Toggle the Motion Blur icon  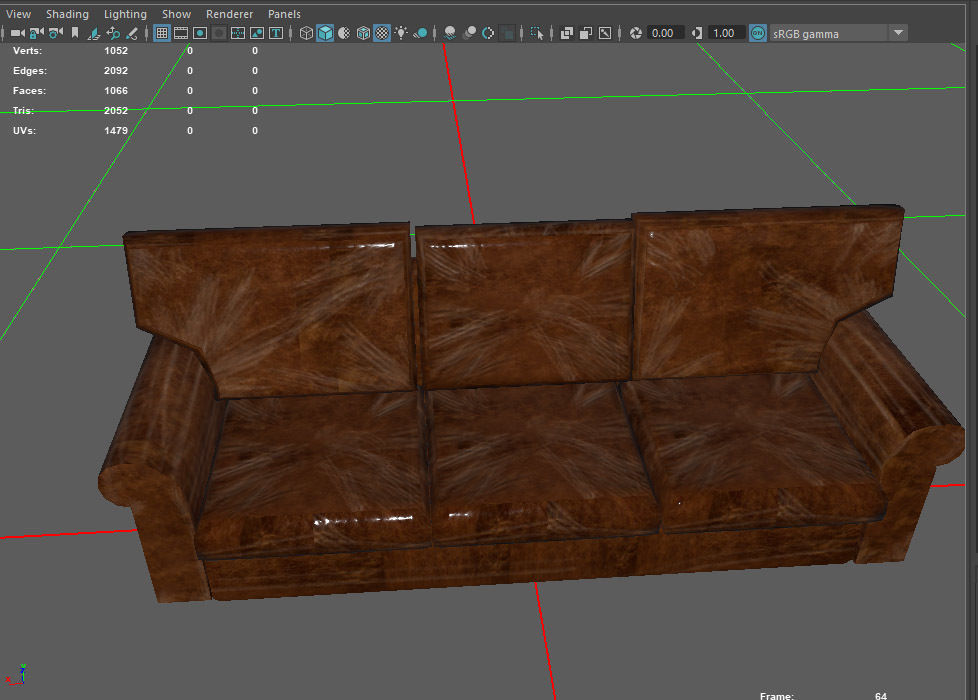point(469,33)
